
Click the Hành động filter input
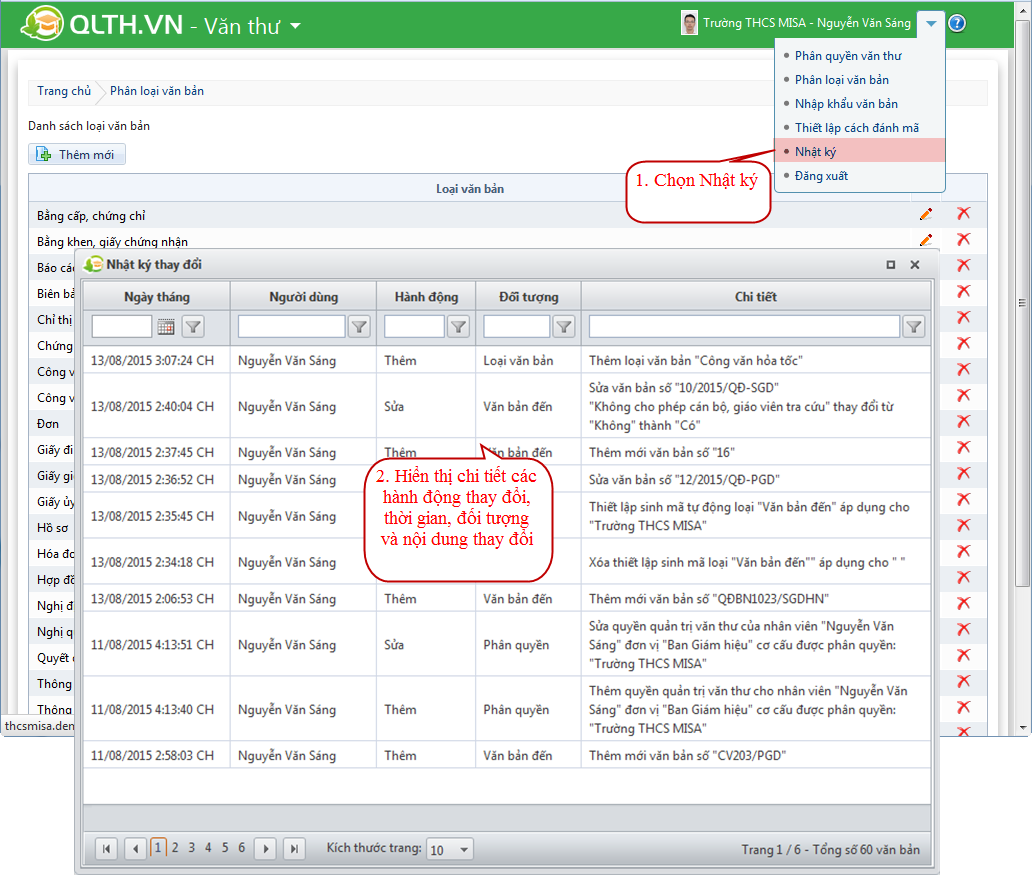414,327
